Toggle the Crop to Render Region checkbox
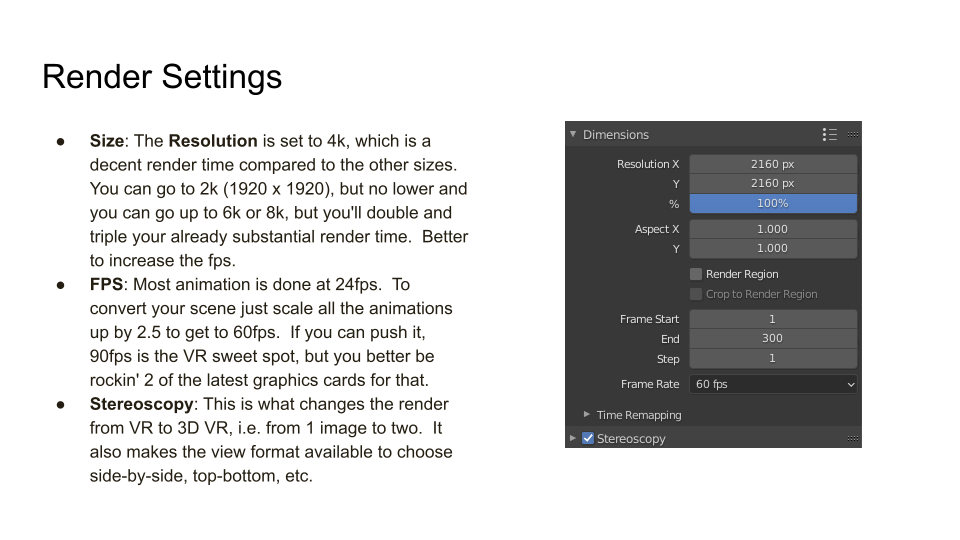Viewport: 960px width, 540px height. point(696,294)
